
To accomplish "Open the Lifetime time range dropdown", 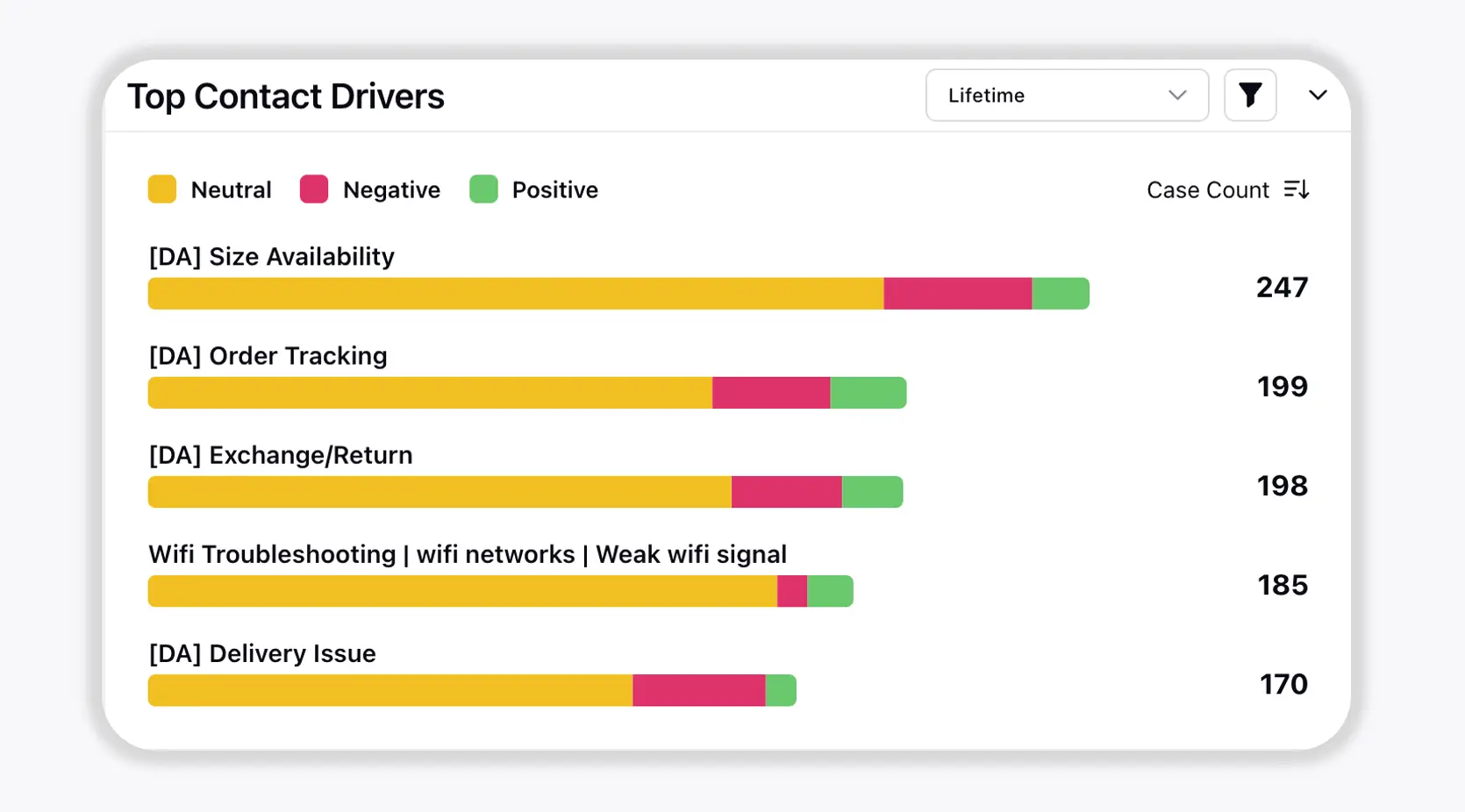I will [1066, 96].
